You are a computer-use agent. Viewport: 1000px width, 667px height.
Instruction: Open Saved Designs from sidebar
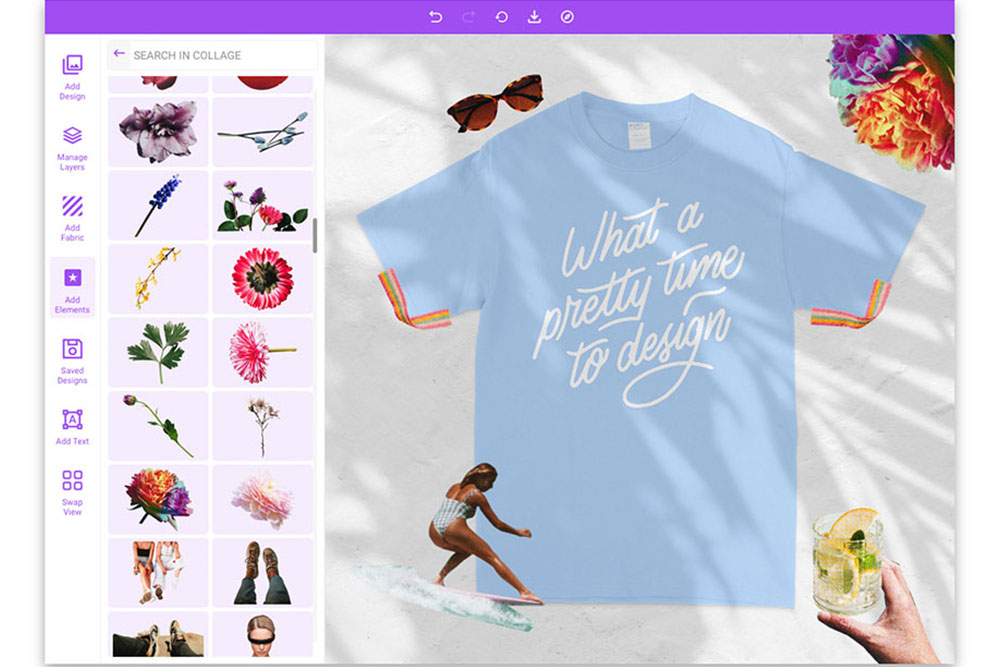pos(72,359)
